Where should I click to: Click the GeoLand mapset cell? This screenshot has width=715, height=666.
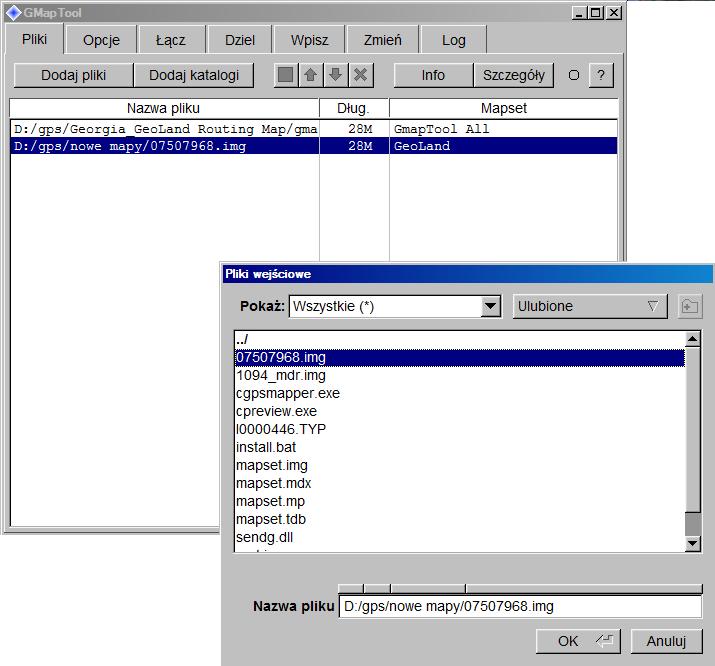pos(503,146)
